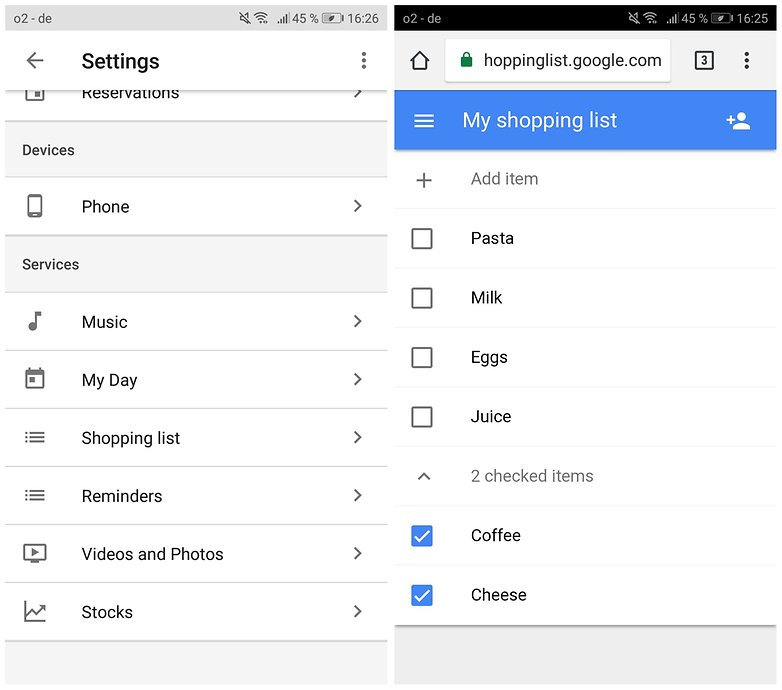
Task: Tap the plus icon beside Add item
Action: pos(424,180)
